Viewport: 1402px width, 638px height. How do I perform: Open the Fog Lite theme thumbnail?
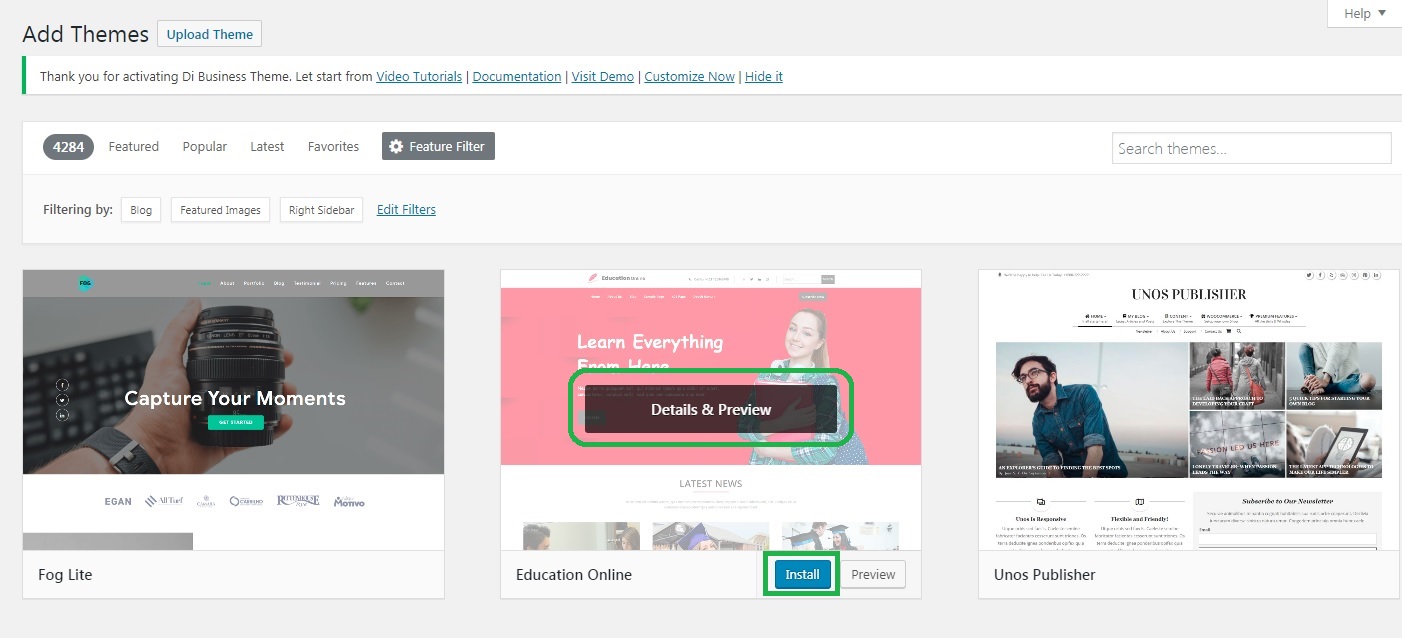click(x=233, y=409)
